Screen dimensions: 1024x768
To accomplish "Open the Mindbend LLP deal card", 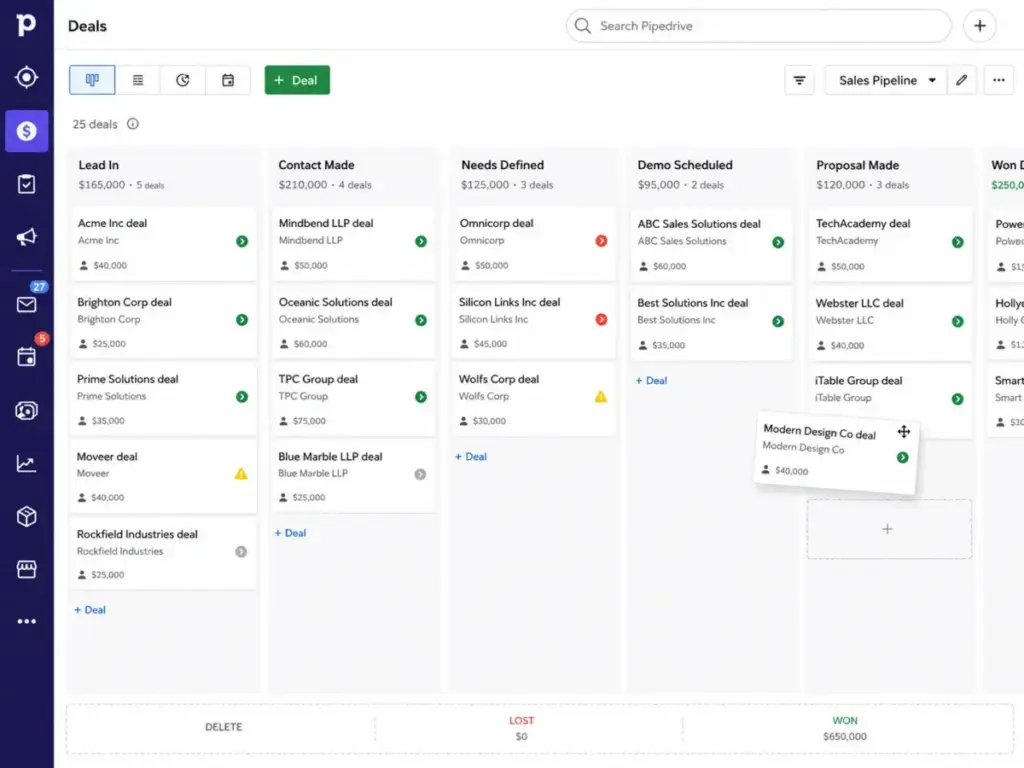I will pyautogui.click(x=353, y=244).
